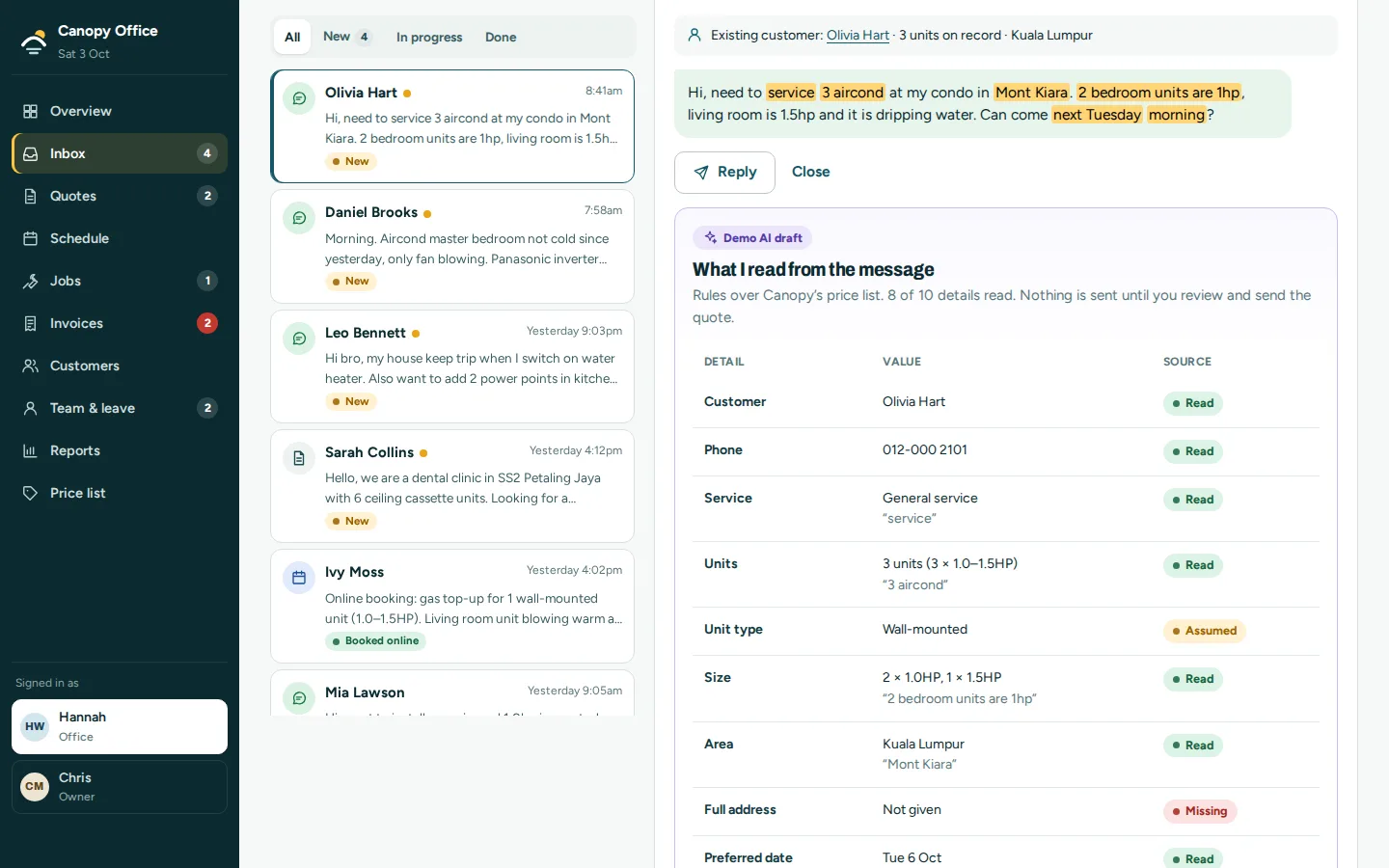Click the Invoices receipt icon

point(31,323)
